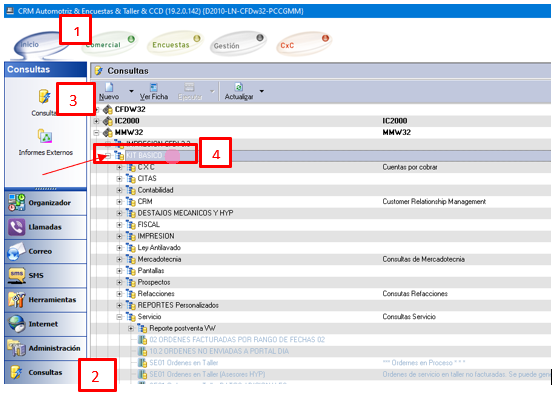Expand REPORTES Personalizados folder
This screenshot has width=556, height=393.
click(x=119, y=305)
